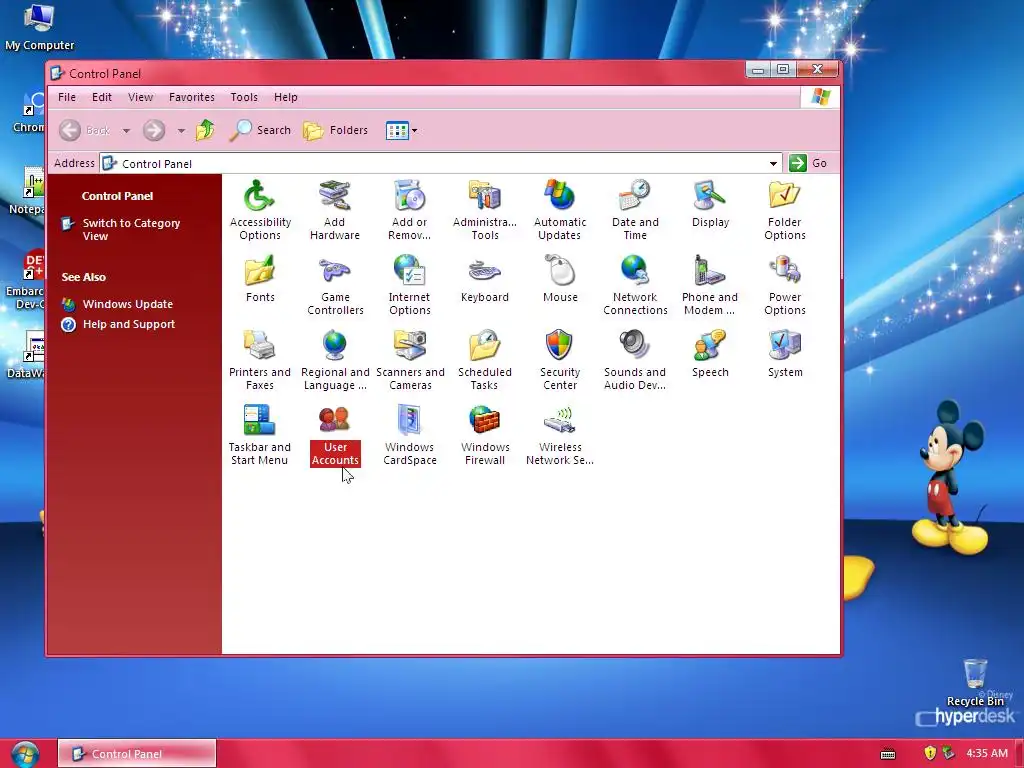Open the View menu
The image size is (1024, 768).
(140, 97)
